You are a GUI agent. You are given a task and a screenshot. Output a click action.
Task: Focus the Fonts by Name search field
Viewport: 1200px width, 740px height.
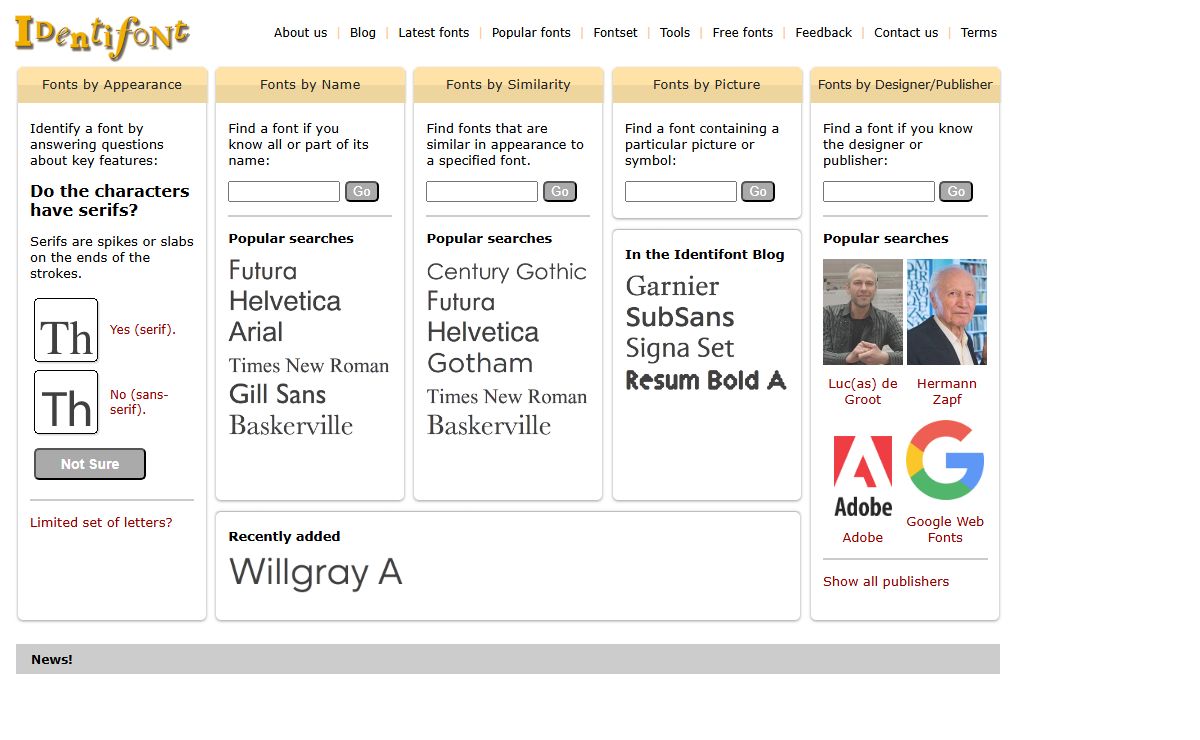(x=284, y=191)
